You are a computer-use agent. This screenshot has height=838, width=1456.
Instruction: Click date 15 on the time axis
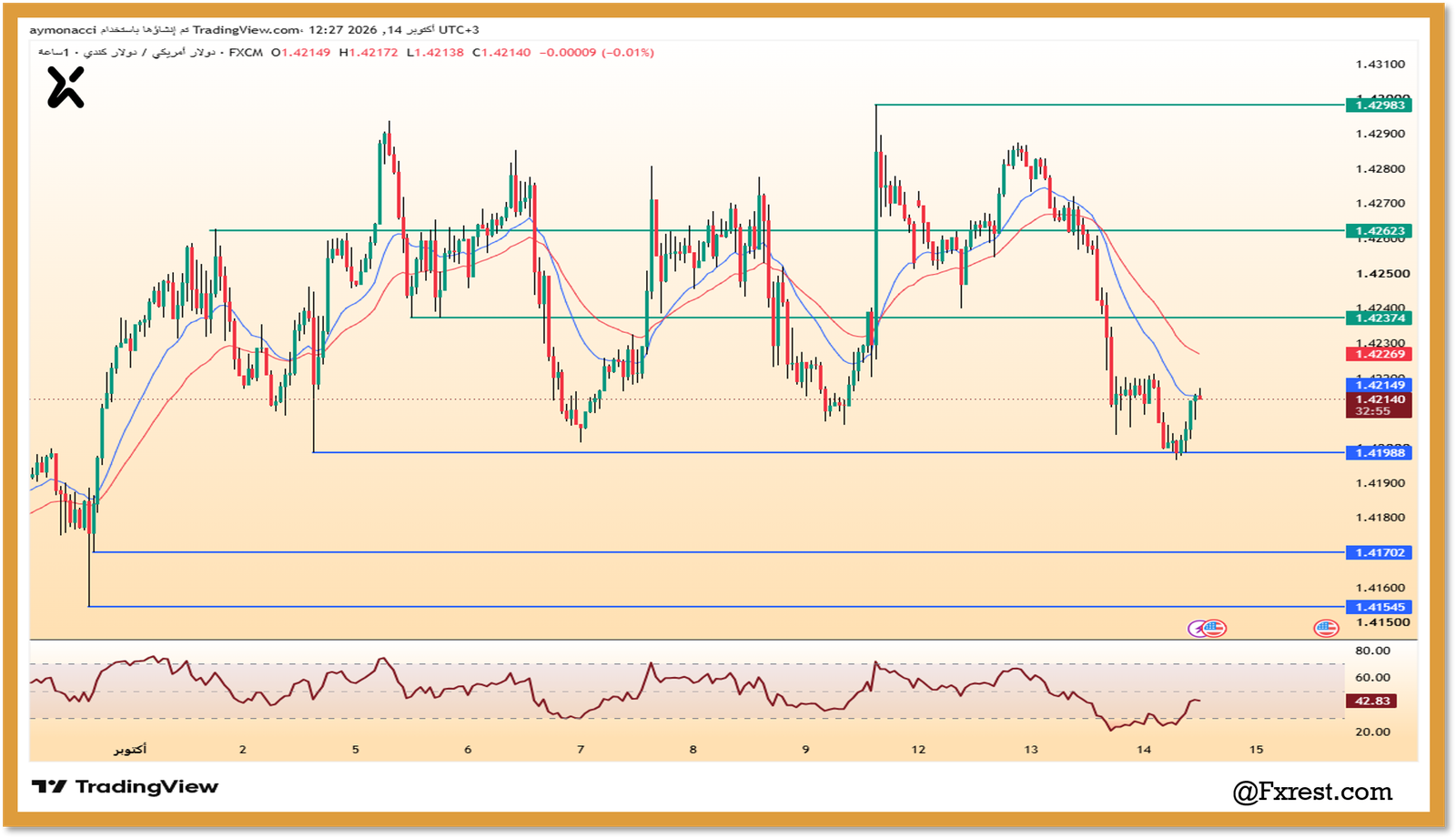pyautogui.click(x=1257, y=750)
